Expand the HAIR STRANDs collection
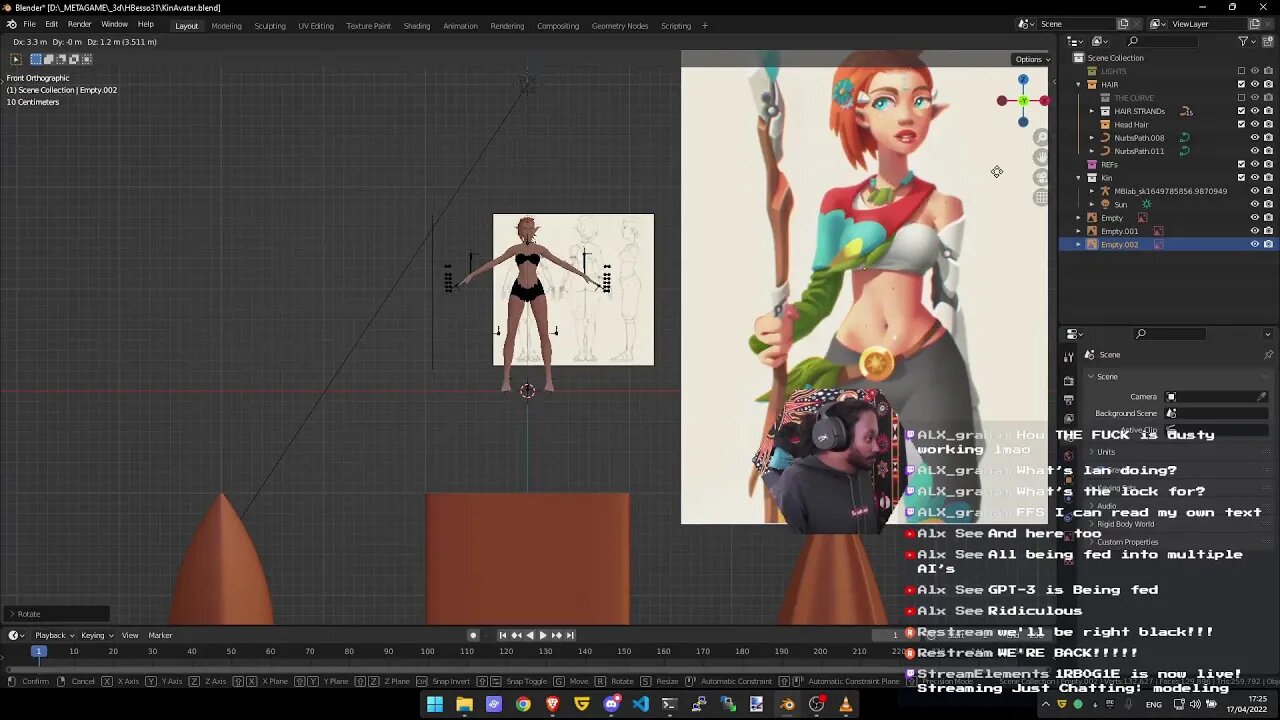 tap(1092, 111)
